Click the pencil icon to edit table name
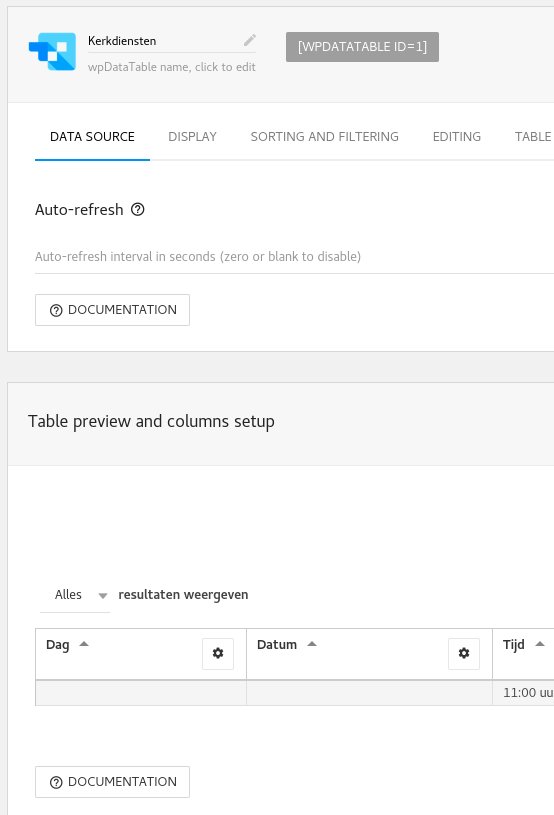The image size is (554, 815). 250,40
